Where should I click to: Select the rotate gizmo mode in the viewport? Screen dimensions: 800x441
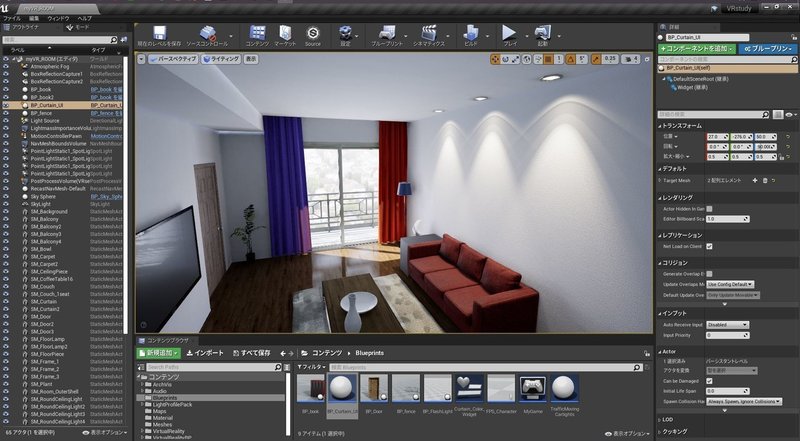tap(505, 59)
